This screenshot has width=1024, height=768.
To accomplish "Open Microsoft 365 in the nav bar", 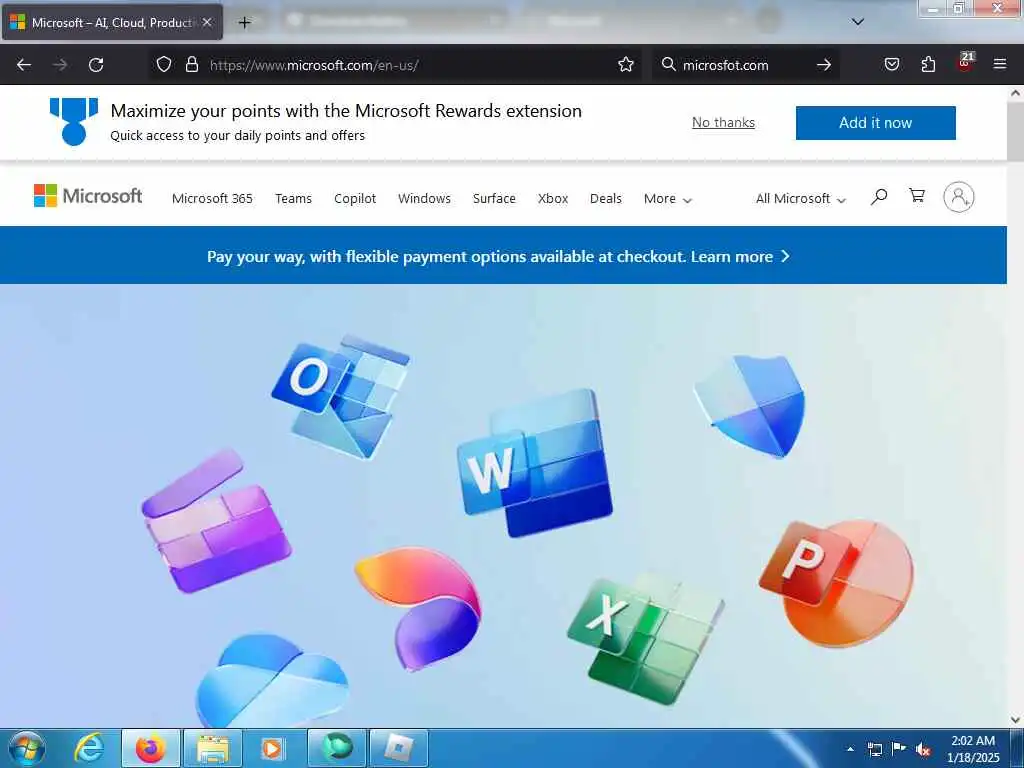I will (x=212, y=199).
